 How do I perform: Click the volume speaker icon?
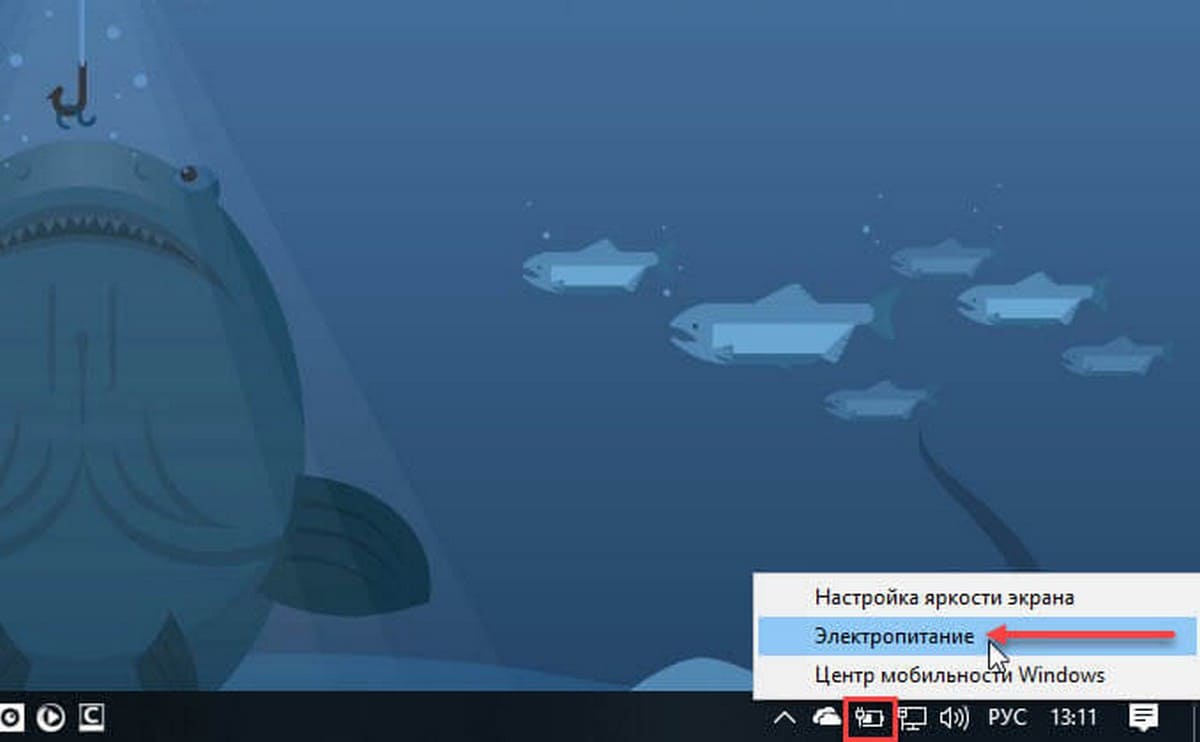(955, 717)
